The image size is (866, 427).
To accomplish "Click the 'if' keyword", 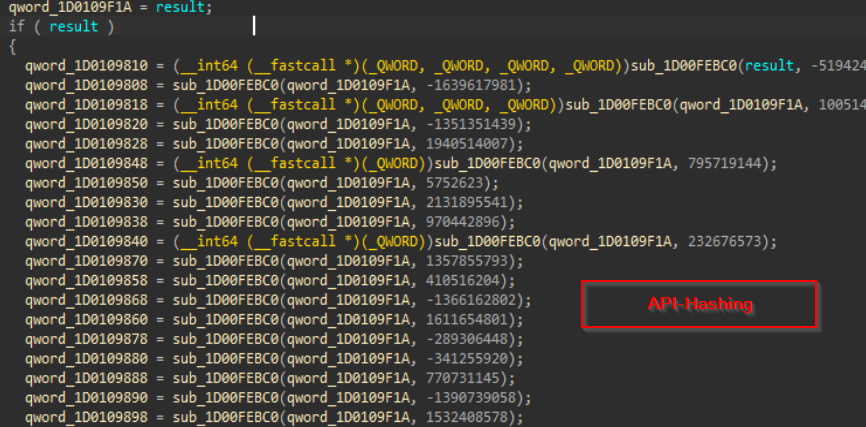I will (17, 27).
